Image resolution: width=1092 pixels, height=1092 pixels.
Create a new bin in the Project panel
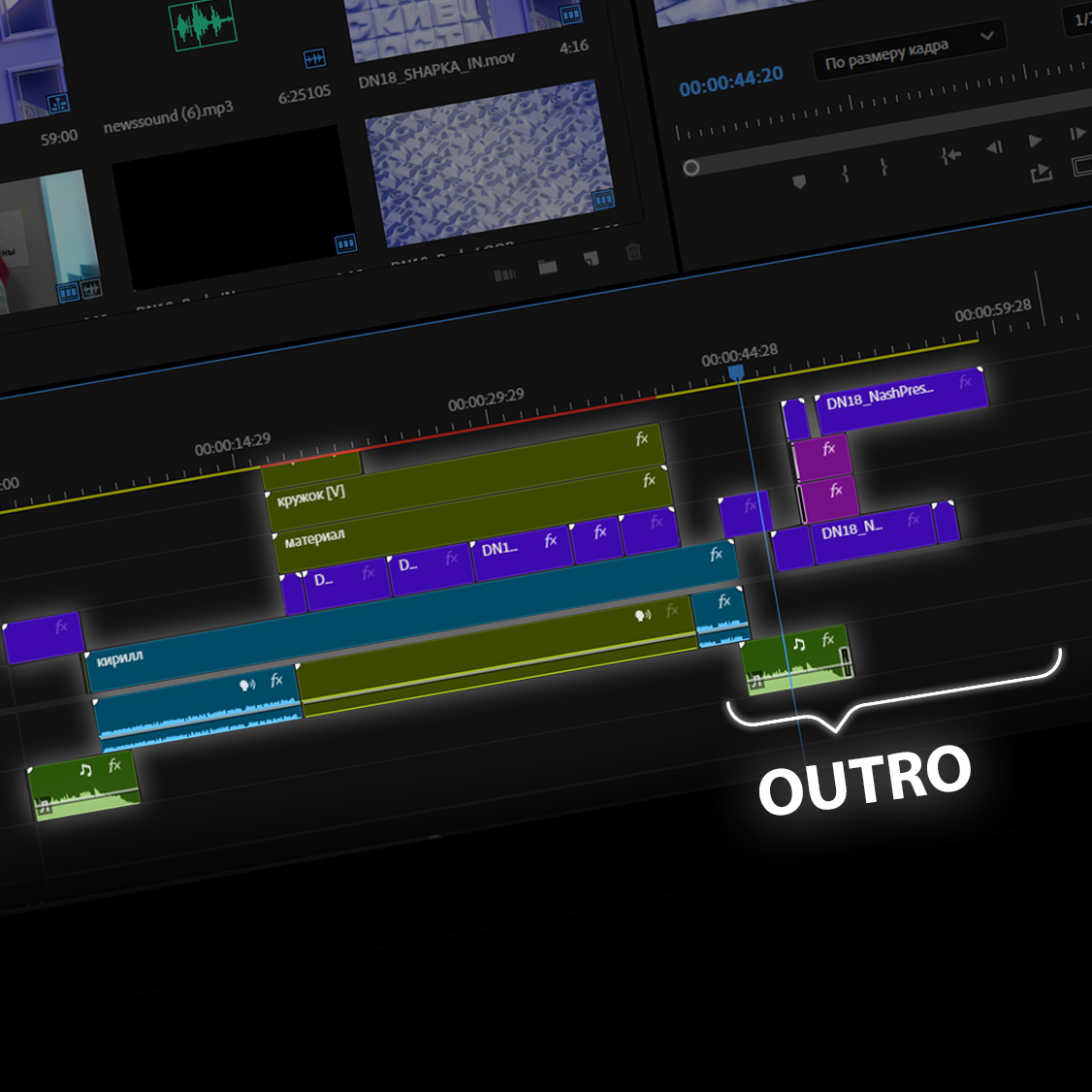point(548,266)
